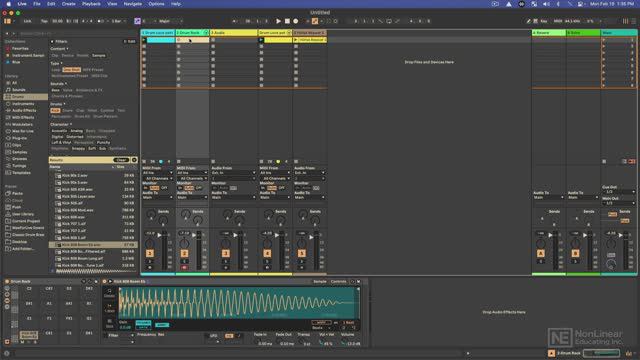This screenshot has width=640, height=360.
Task: Open Grooves category in browser
Action: [x=19, y=159]
